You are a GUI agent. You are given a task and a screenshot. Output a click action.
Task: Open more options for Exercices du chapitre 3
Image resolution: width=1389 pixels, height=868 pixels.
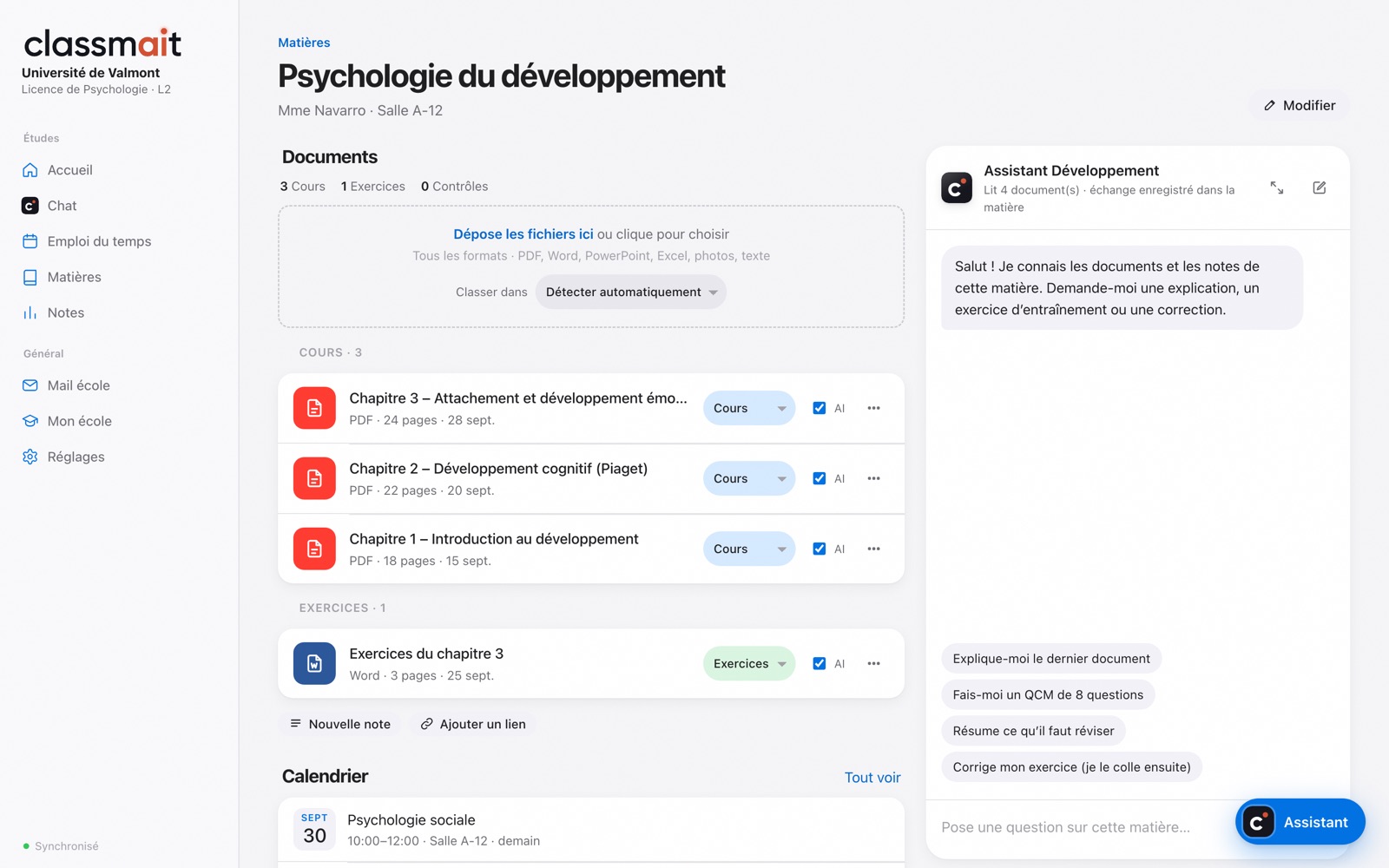coord(873,663)
